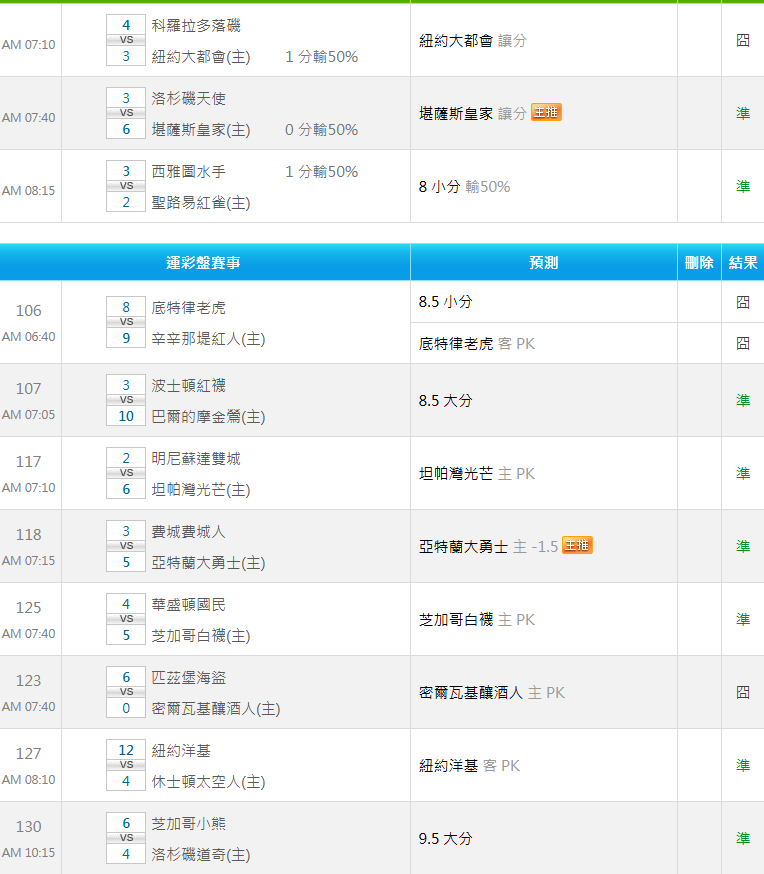This screenshot has width=764, height=874.
Task: Click the 囧 result icon for game 123
Action: [743, 692]
